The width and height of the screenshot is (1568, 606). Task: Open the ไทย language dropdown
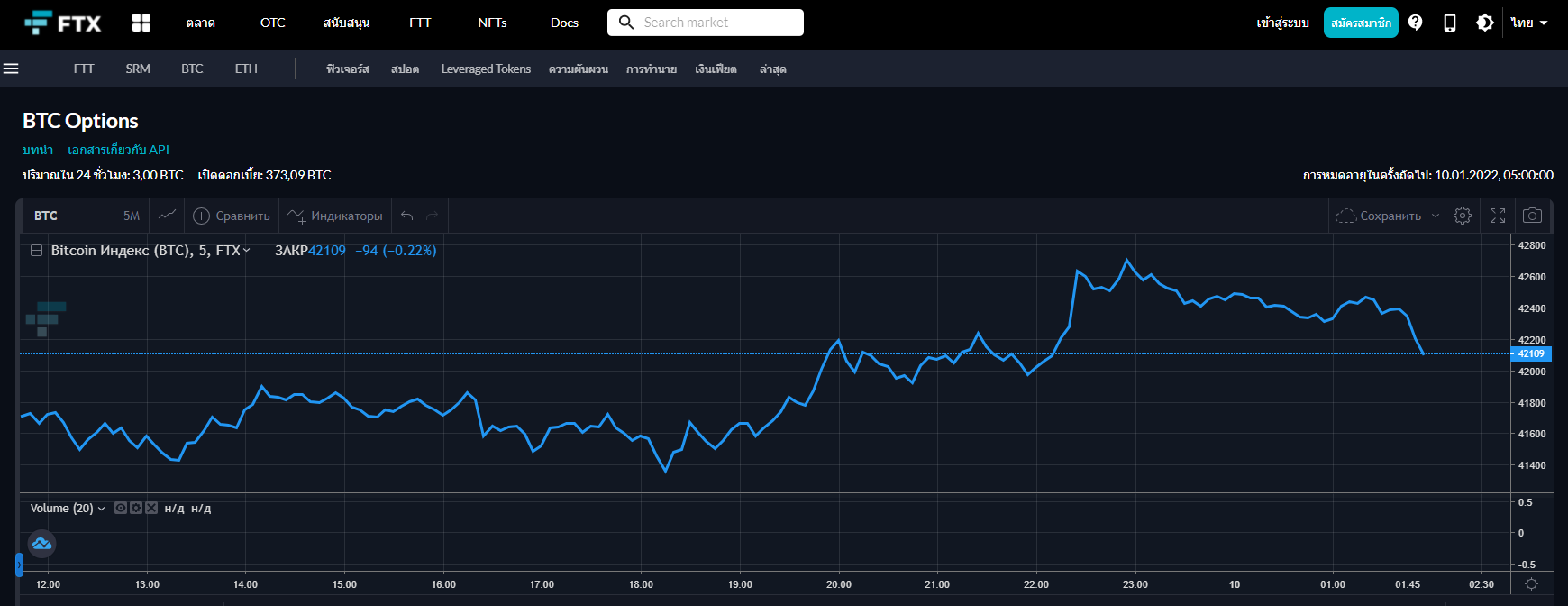point(1529,23)
